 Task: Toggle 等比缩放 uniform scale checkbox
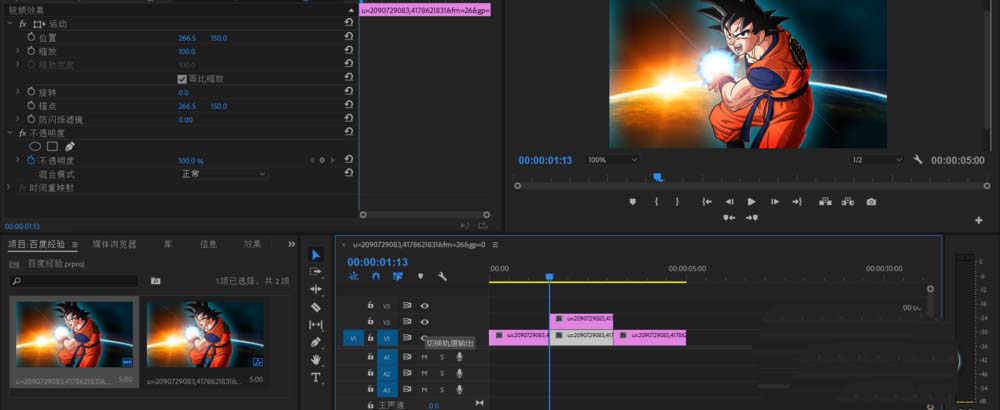coord(182,78)
